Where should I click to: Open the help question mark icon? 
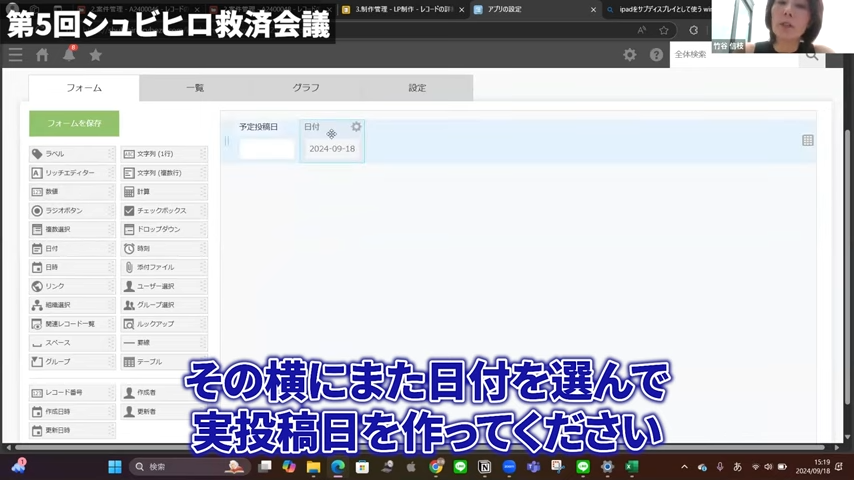(656, 54)
